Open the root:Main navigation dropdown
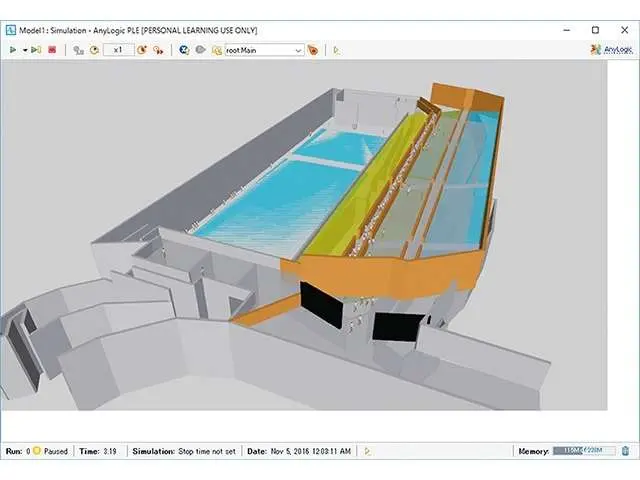The height and width of the screenshot is (480, 640). click(x=298, y=50)
